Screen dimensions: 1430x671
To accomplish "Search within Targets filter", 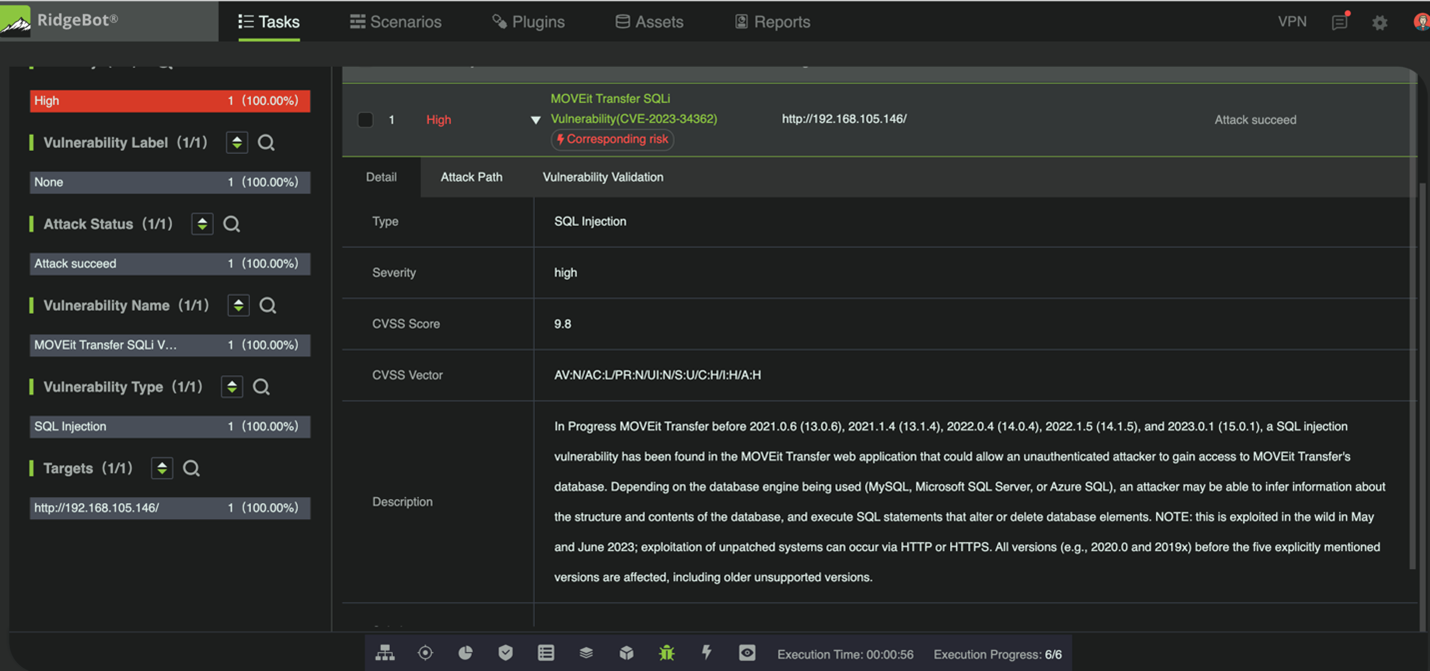I will point(191,468).
